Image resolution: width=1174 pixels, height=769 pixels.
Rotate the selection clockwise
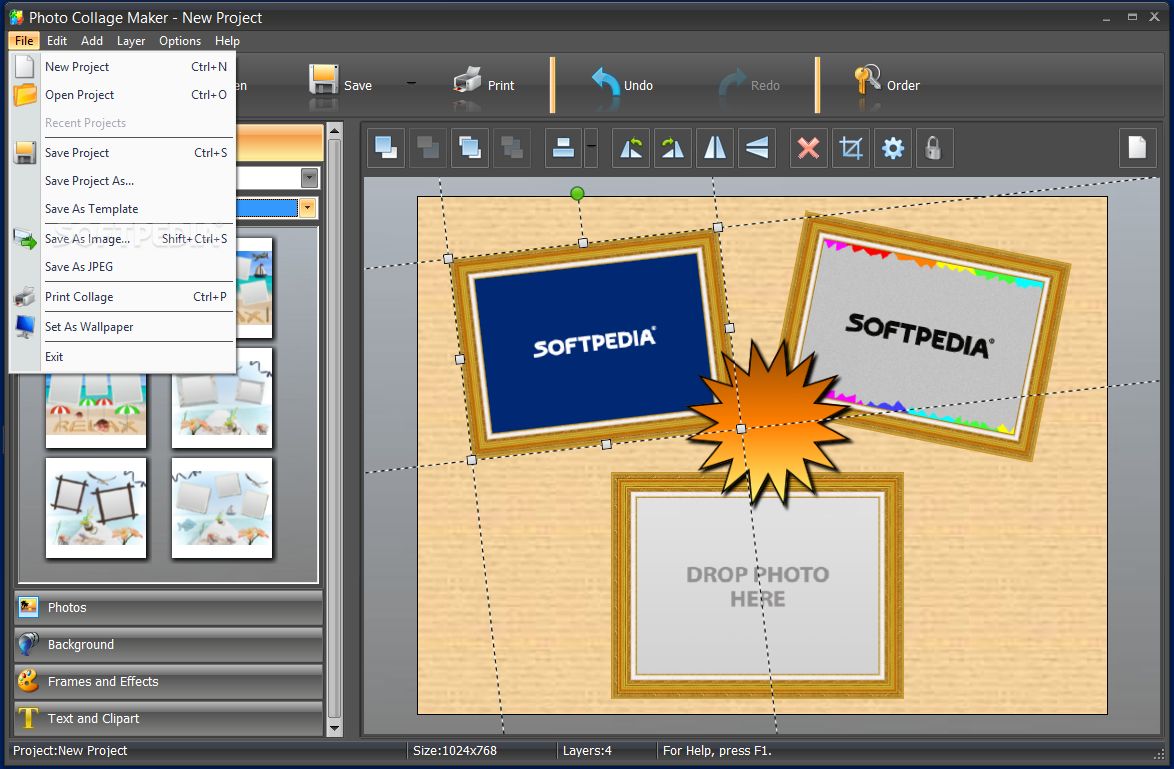coord(672,148)
